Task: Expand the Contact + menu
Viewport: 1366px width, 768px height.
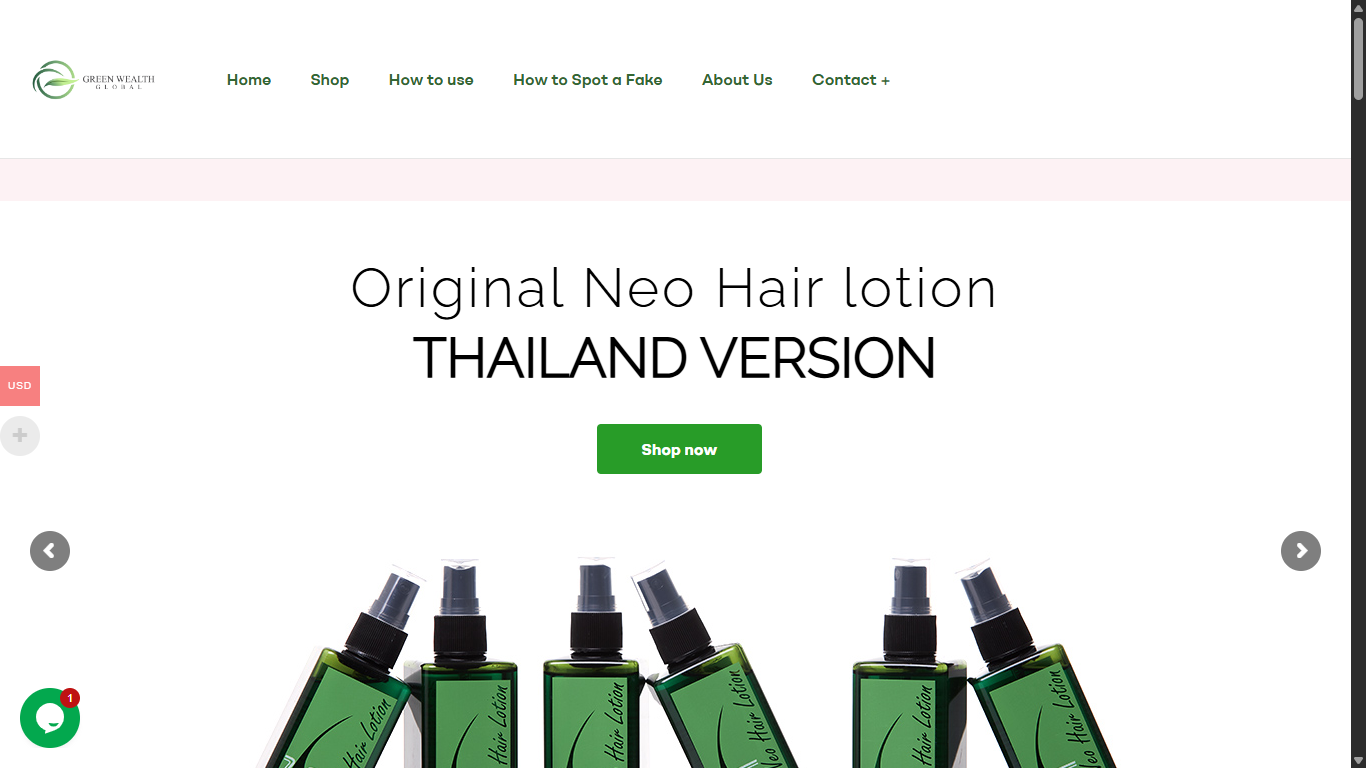Action: pos(851,80)
